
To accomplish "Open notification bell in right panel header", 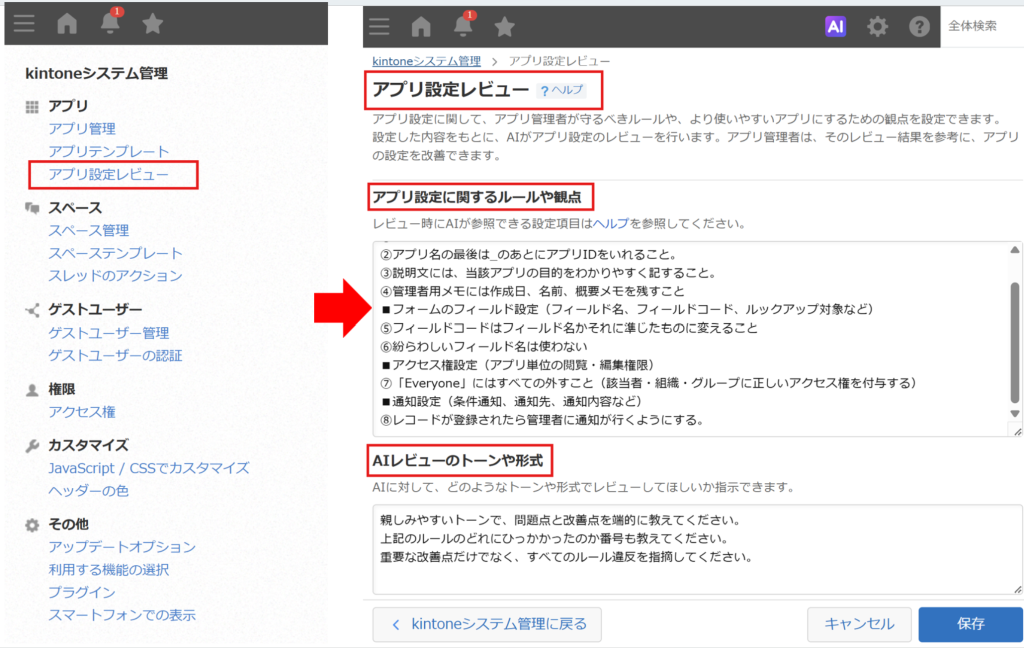I will pyautogui.click(x=463, y=25).
